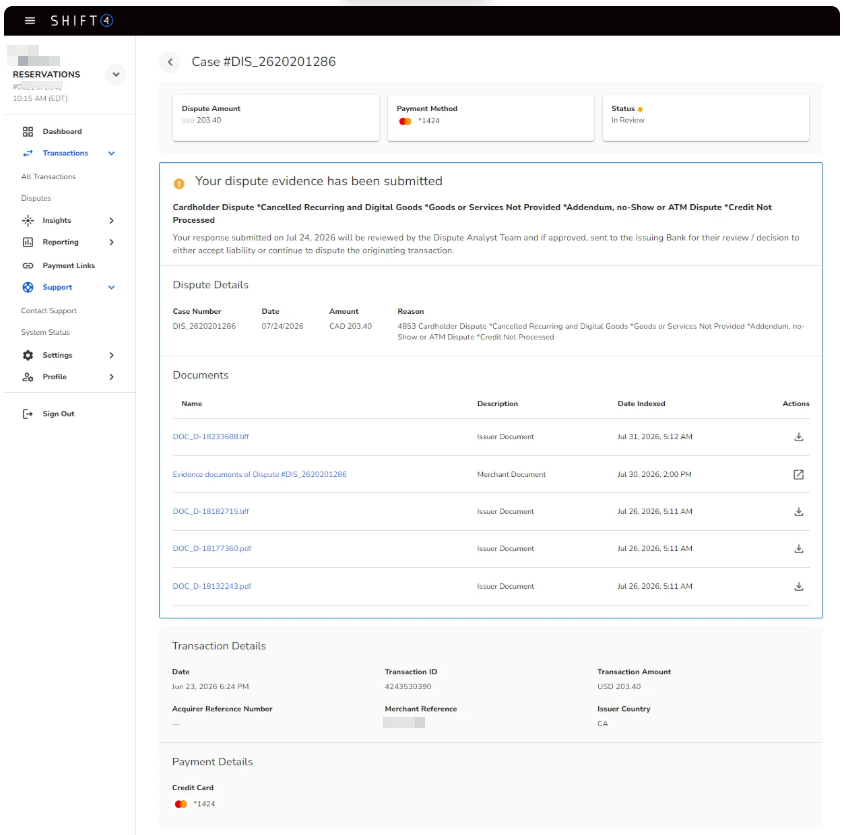The height and width of the screenshot is (835, 844).
Task: Click the Payment Method card
Action: 491,118
